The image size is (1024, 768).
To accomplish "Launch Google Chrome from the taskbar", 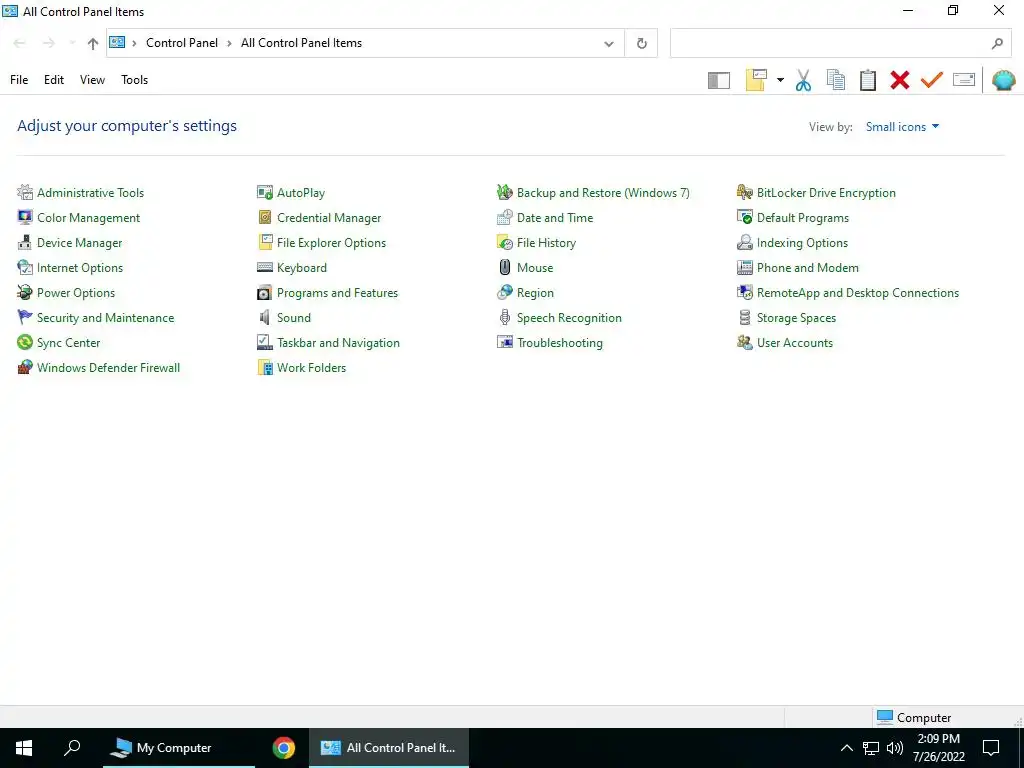I will coord(283,748).
